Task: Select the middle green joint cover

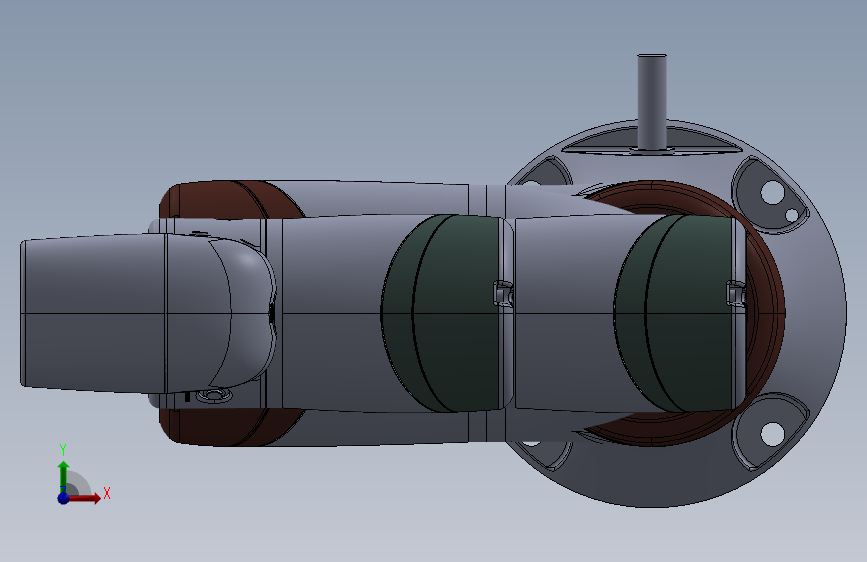Action: (442, 313)
